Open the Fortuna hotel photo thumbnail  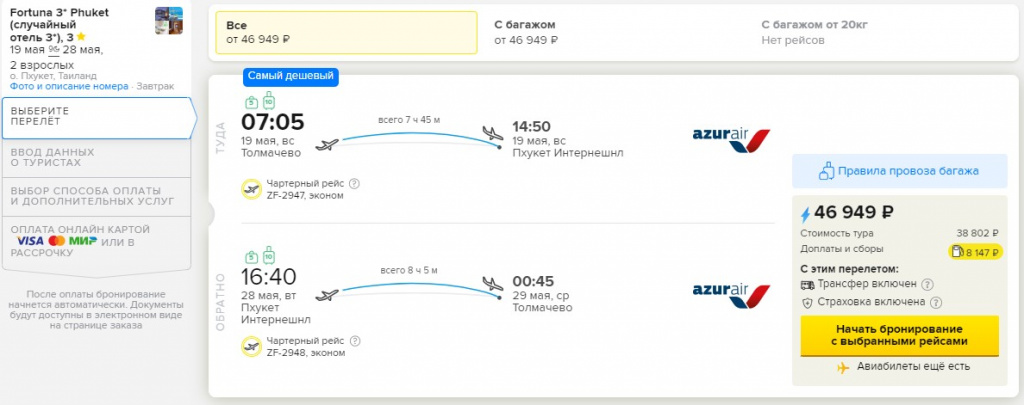point(168,21)
